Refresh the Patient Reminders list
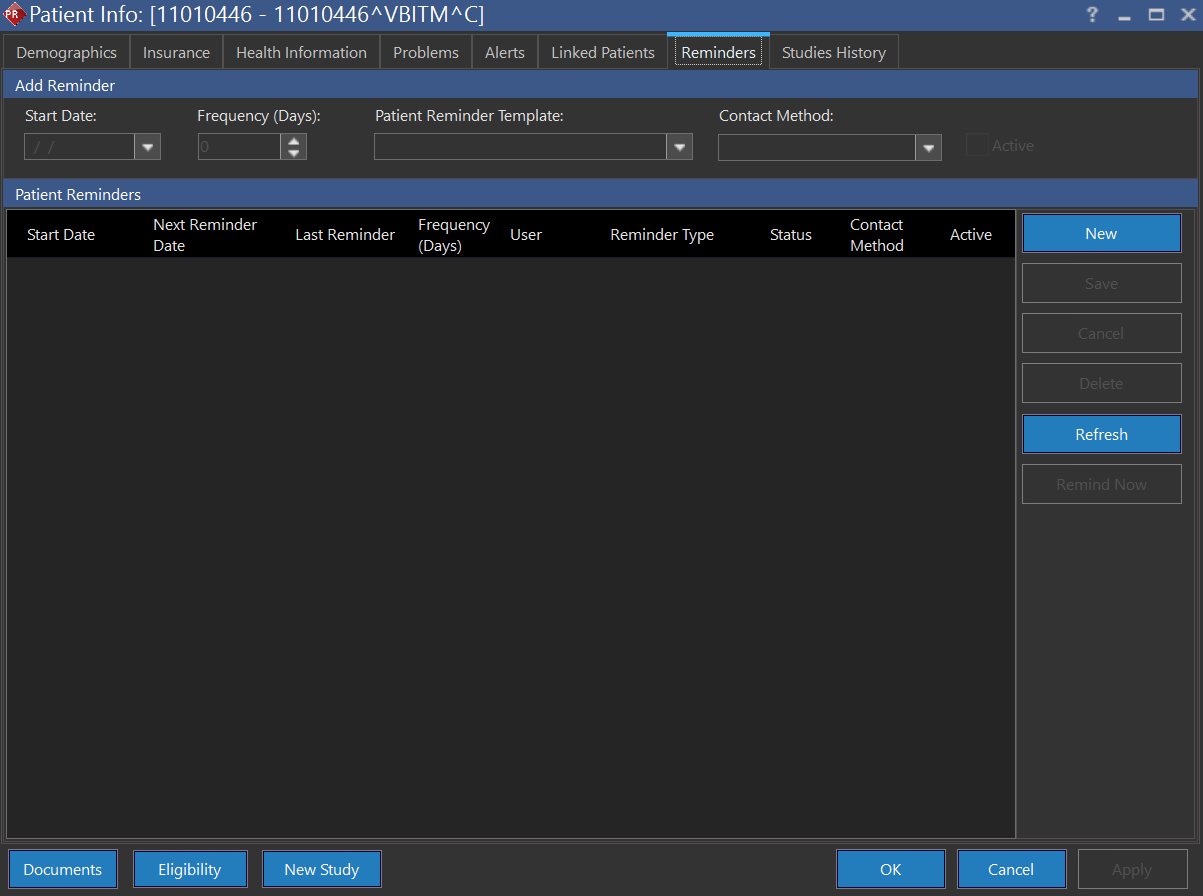 point(1101,434)
